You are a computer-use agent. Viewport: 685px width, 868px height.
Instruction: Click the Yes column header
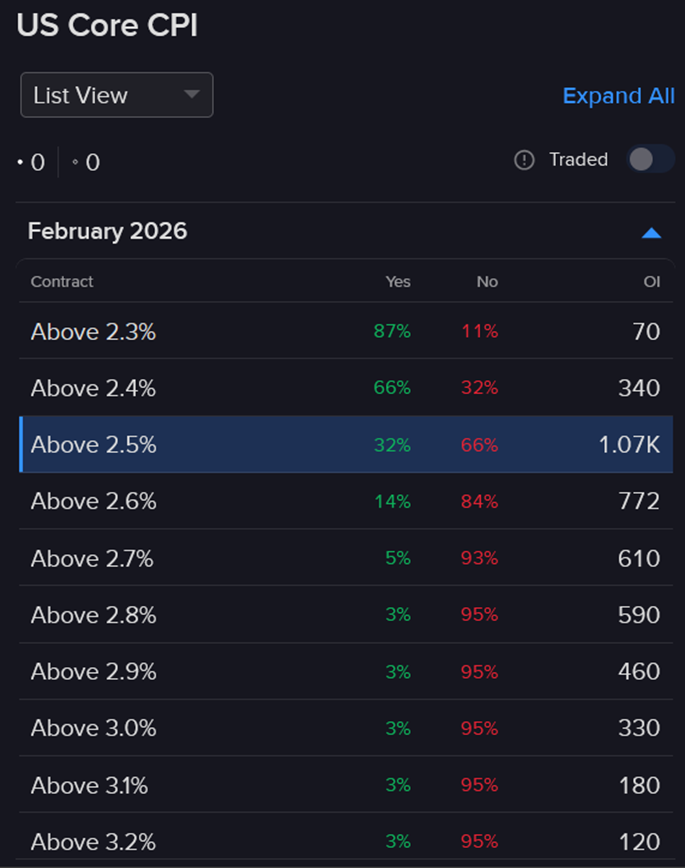(398, 282)
